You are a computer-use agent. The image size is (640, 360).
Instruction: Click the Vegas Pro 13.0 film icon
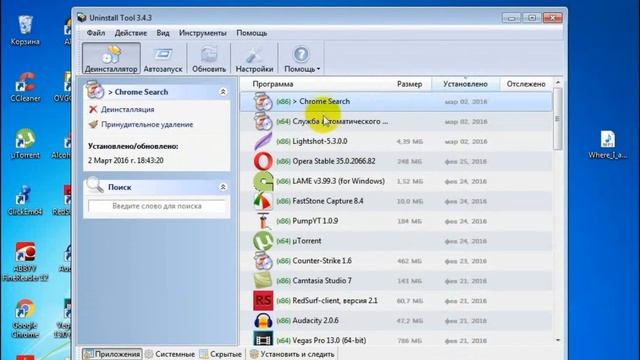(263, 340)
